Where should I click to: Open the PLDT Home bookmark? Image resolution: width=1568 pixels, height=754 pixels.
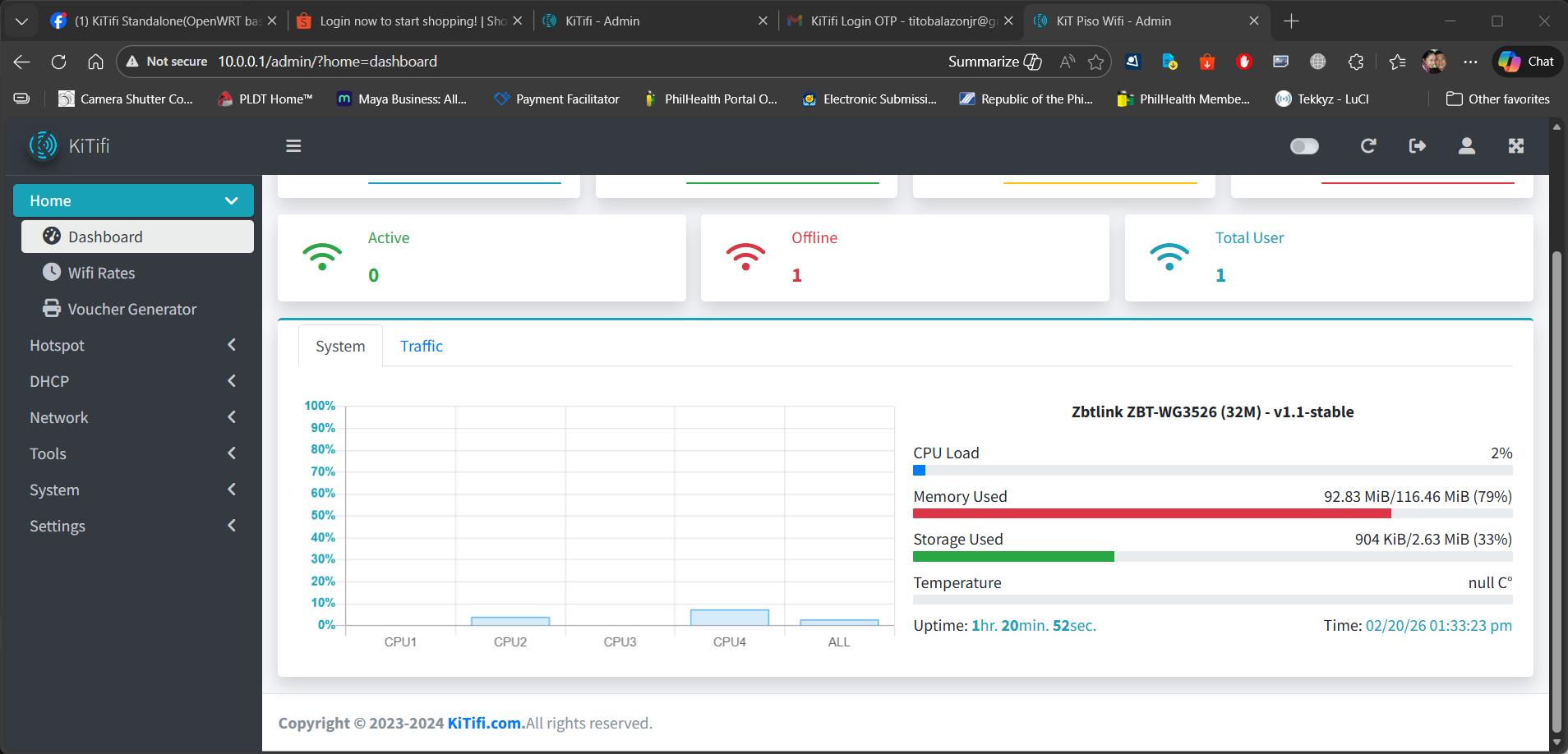pyautogui.click(x=265, y=99)
